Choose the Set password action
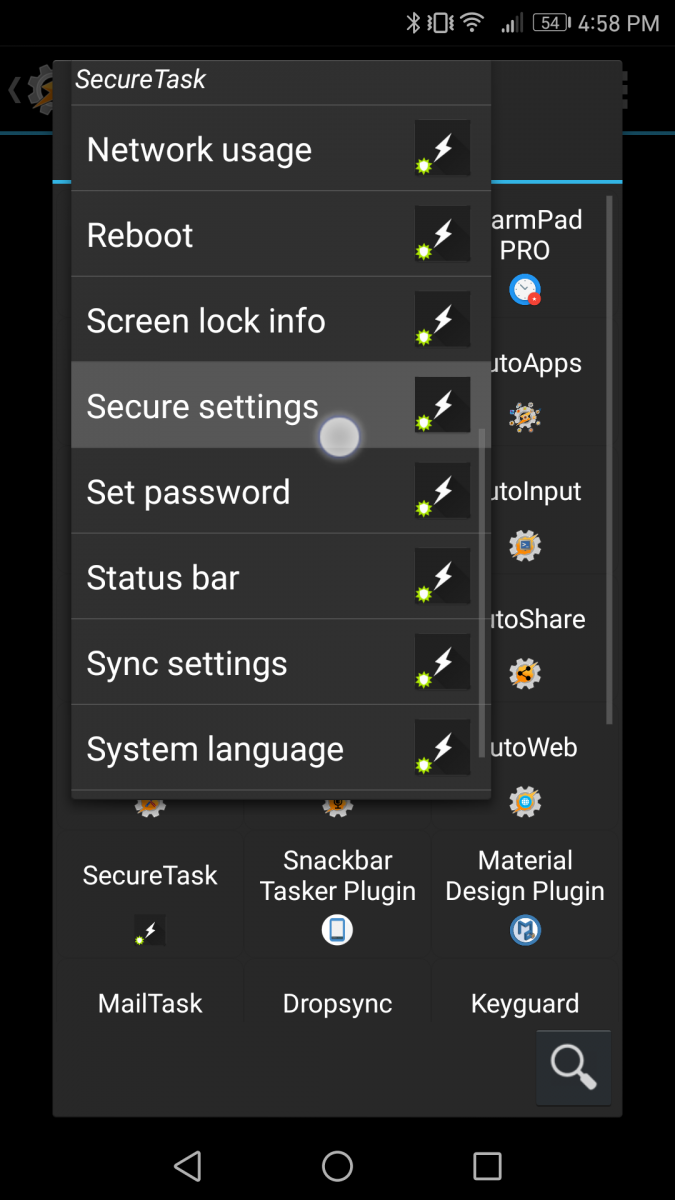 coord(188,491)
